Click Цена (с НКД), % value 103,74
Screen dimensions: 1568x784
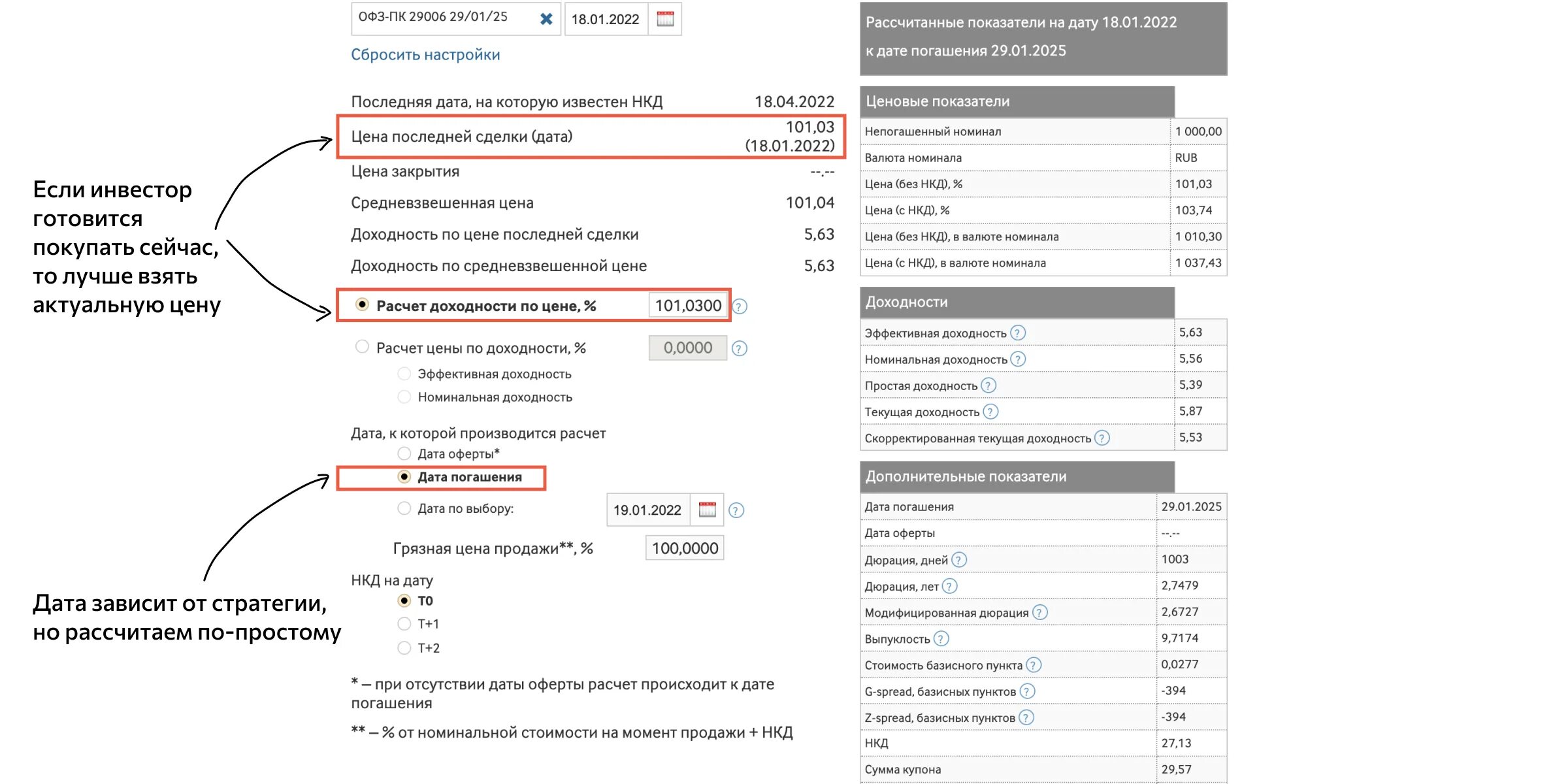(x=1194, y=210)
